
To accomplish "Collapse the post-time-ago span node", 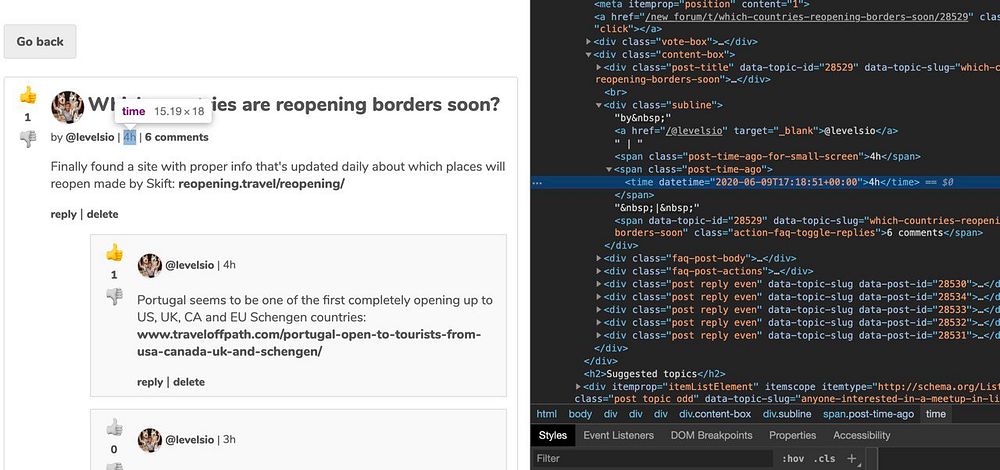I will tap(609, 169).
